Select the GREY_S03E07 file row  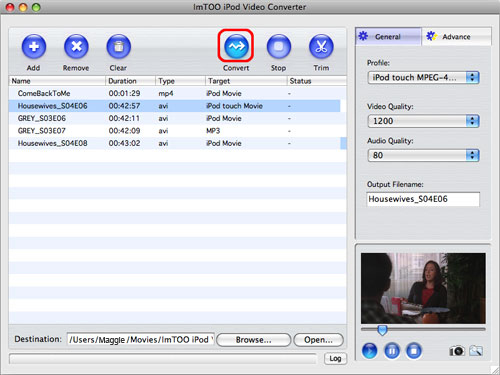(175, 131)
